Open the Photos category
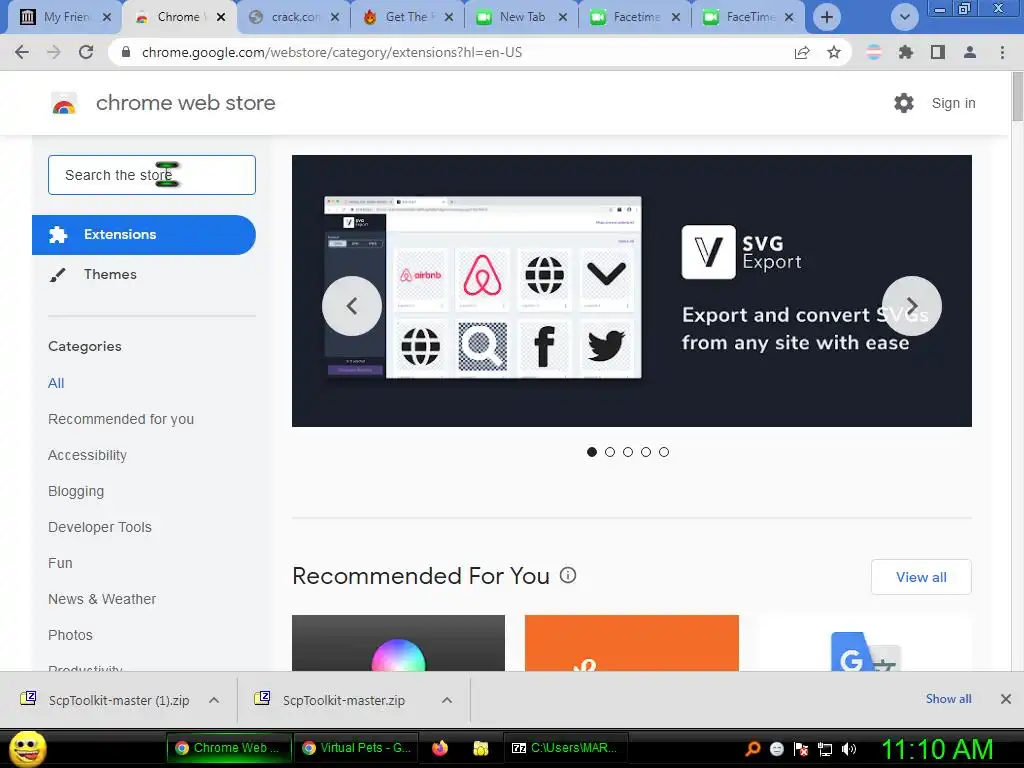 point(70,635)
